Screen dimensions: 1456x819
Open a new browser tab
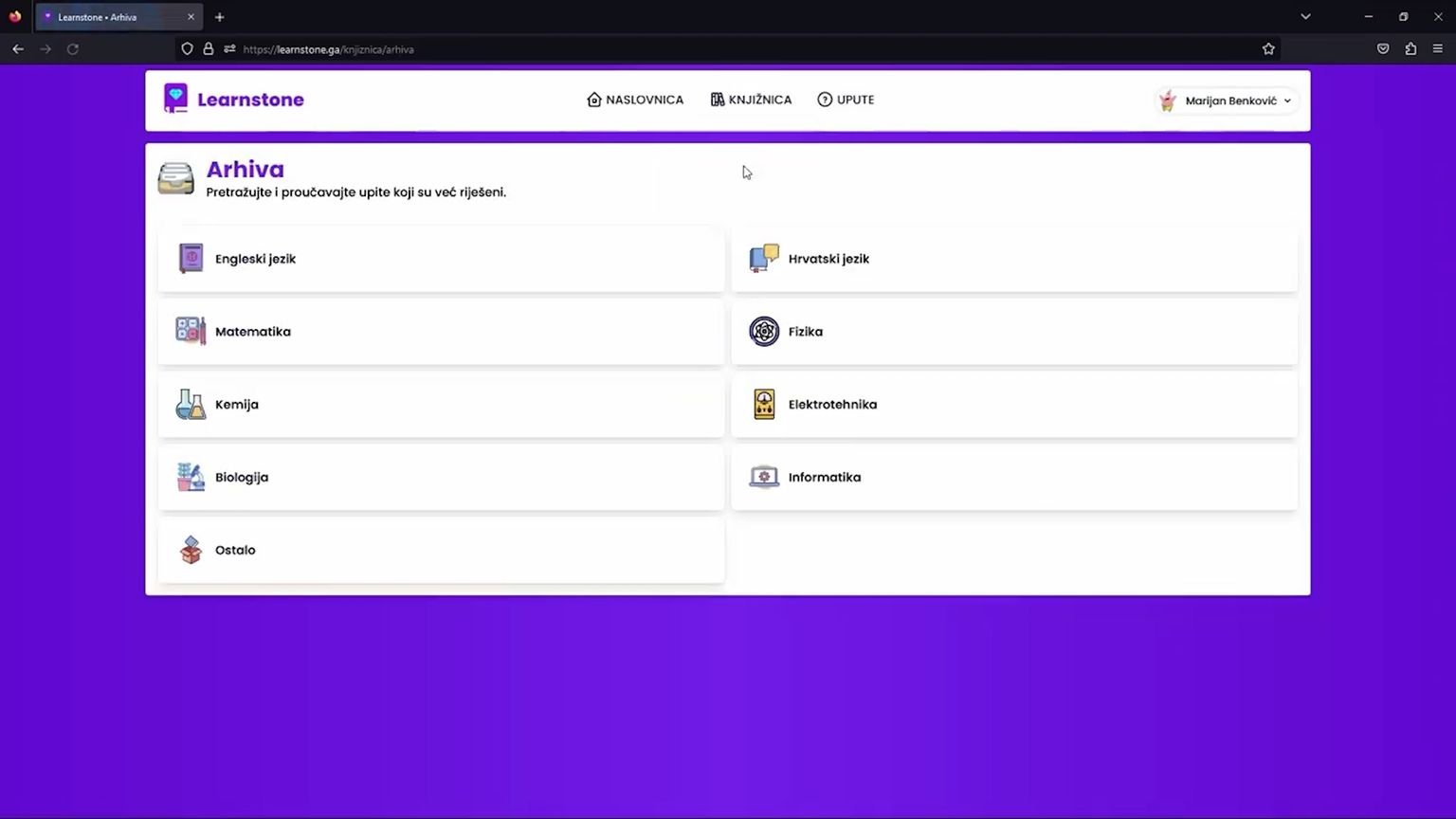pos(220,17)
